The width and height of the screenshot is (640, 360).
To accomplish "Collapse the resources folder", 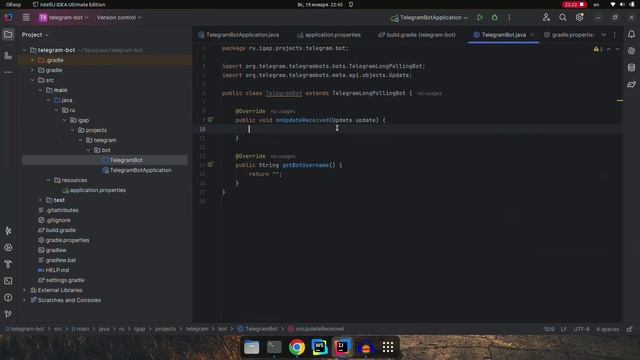I will pos(48,180).
